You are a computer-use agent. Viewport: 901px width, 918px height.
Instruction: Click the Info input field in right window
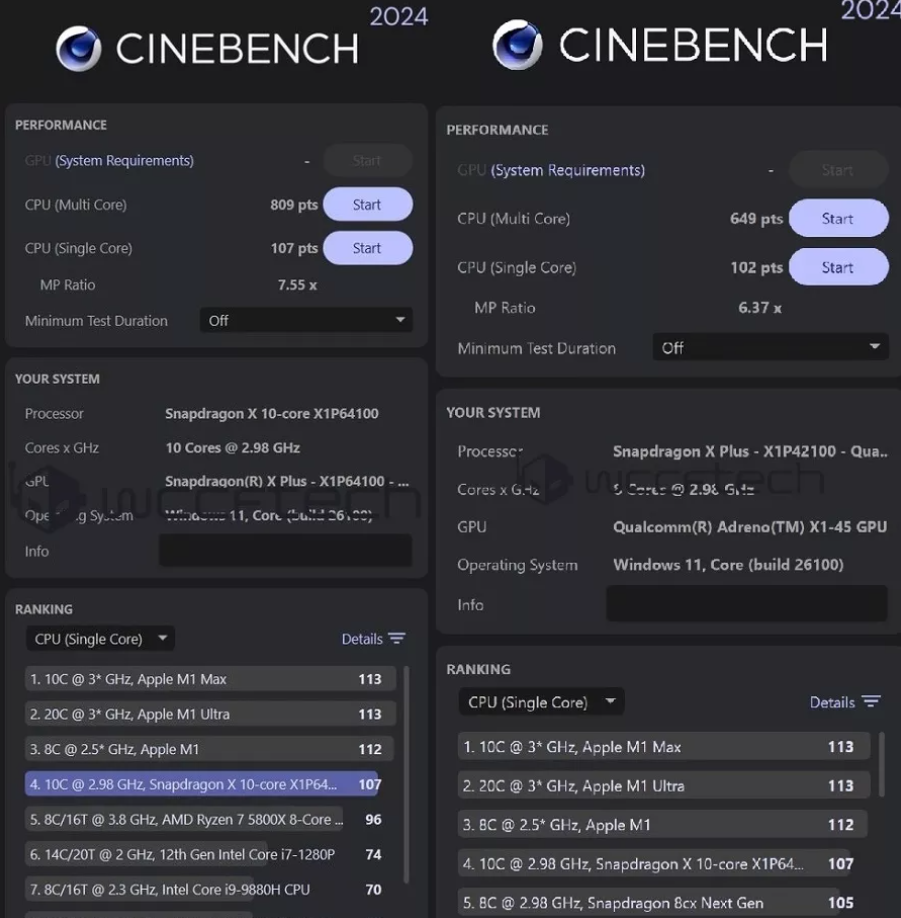coord(747,604)
